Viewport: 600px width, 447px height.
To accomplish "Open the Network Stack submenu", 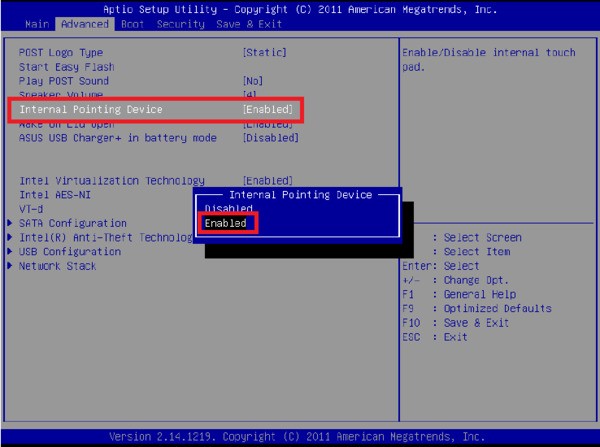I will (58, 266).
